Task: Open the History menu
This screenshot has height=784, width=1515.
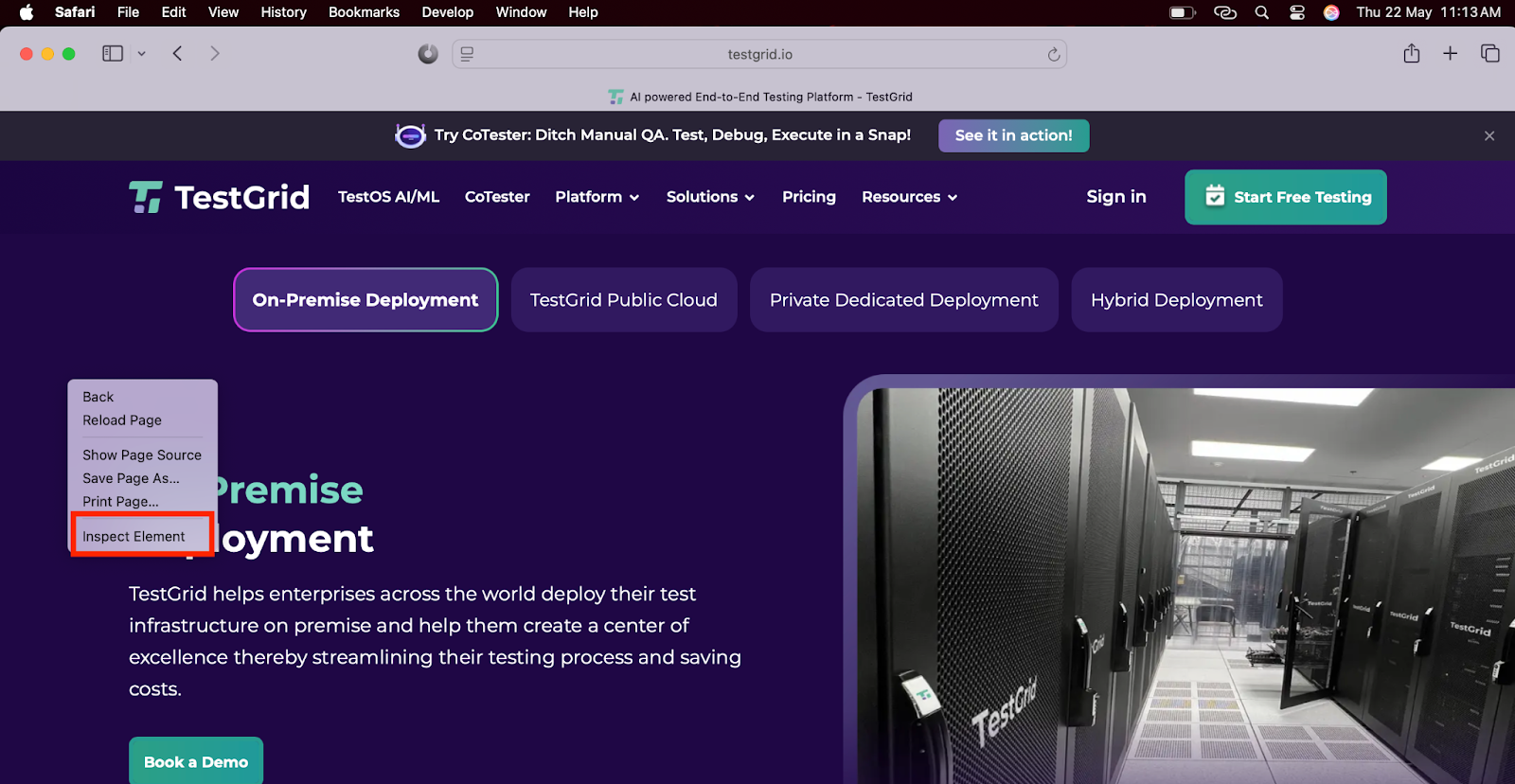Action: tap(283, 12)
